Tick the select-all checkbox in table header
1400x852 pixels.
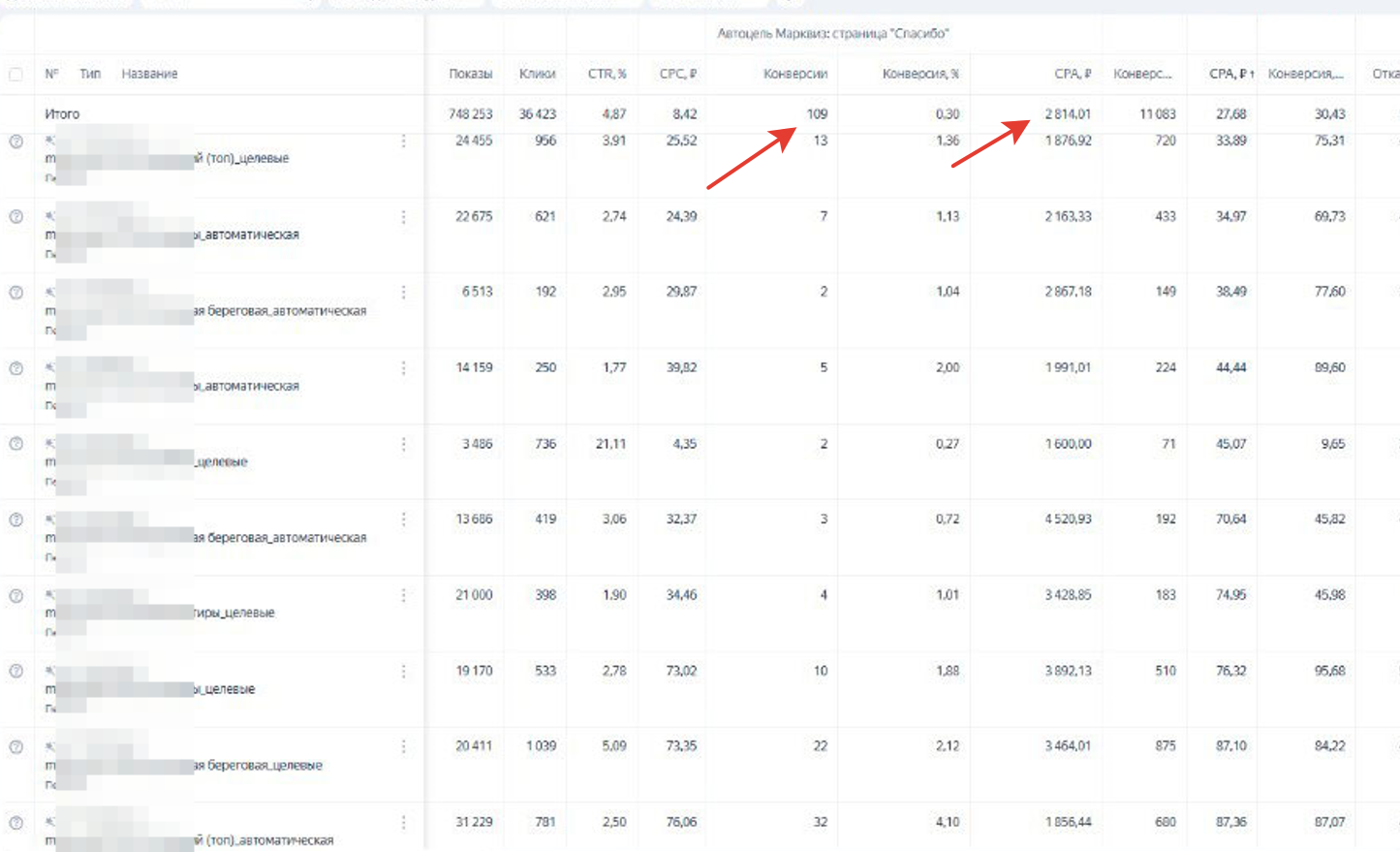coord(16,75)
